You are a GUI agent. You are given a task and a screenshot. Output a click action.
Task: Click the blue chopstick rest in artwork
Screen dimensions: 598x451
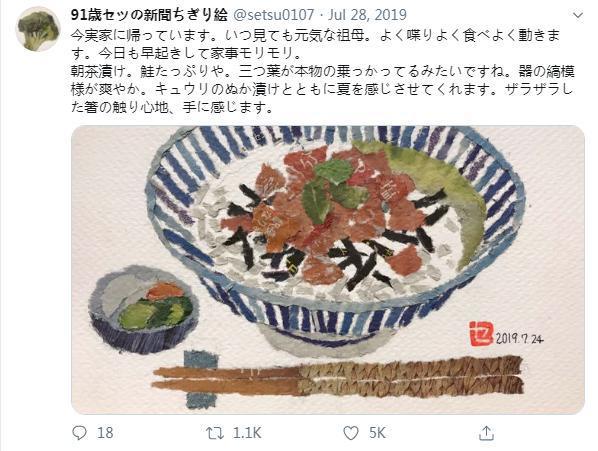pyautogui.click(x=201, y=379)
